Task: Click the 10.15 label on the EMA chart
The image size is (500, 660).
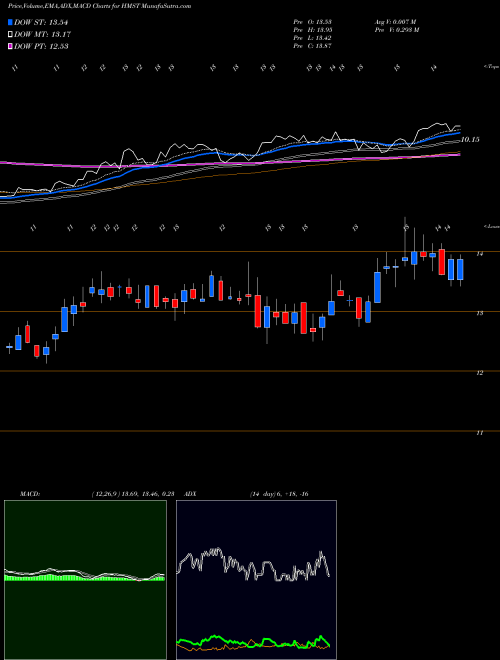Action: point(470,139)
